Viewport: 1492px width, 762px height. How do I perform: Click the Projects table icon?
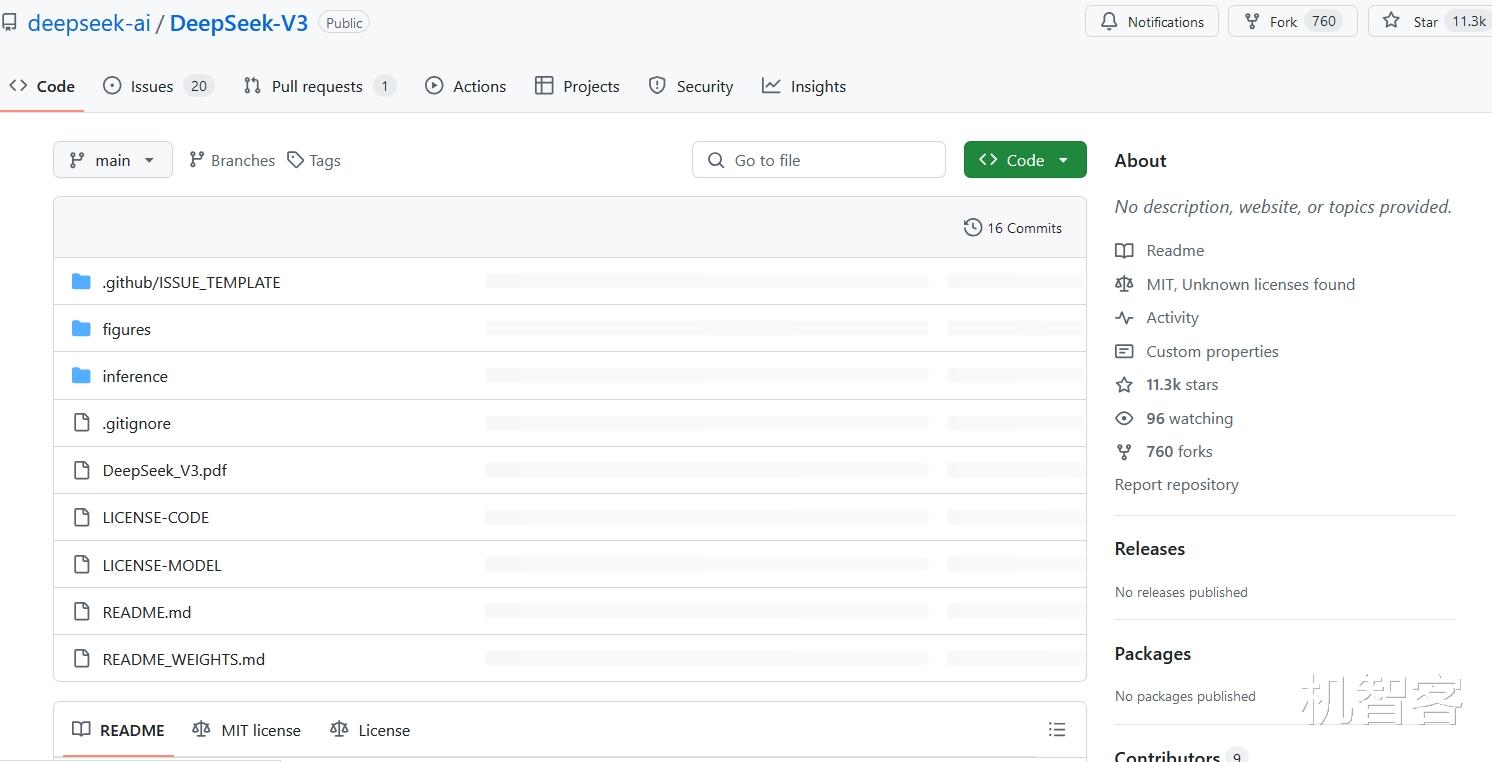click(x=544, y=86)
